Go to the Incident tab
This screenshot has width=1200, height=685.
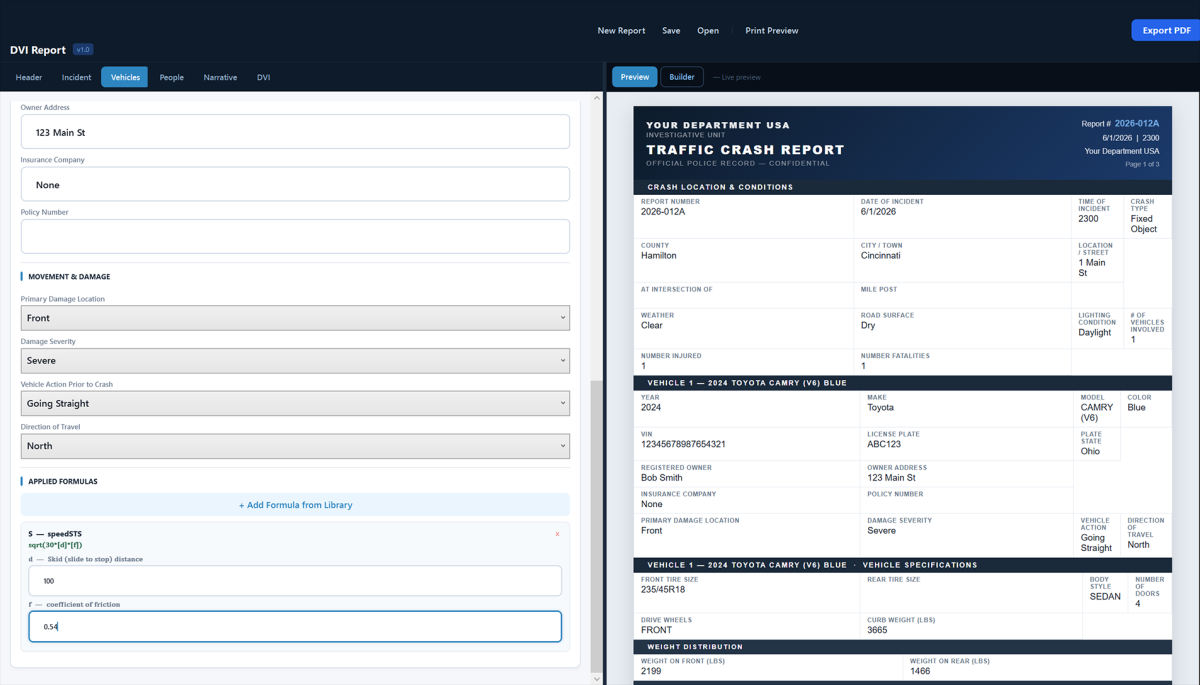76,77
